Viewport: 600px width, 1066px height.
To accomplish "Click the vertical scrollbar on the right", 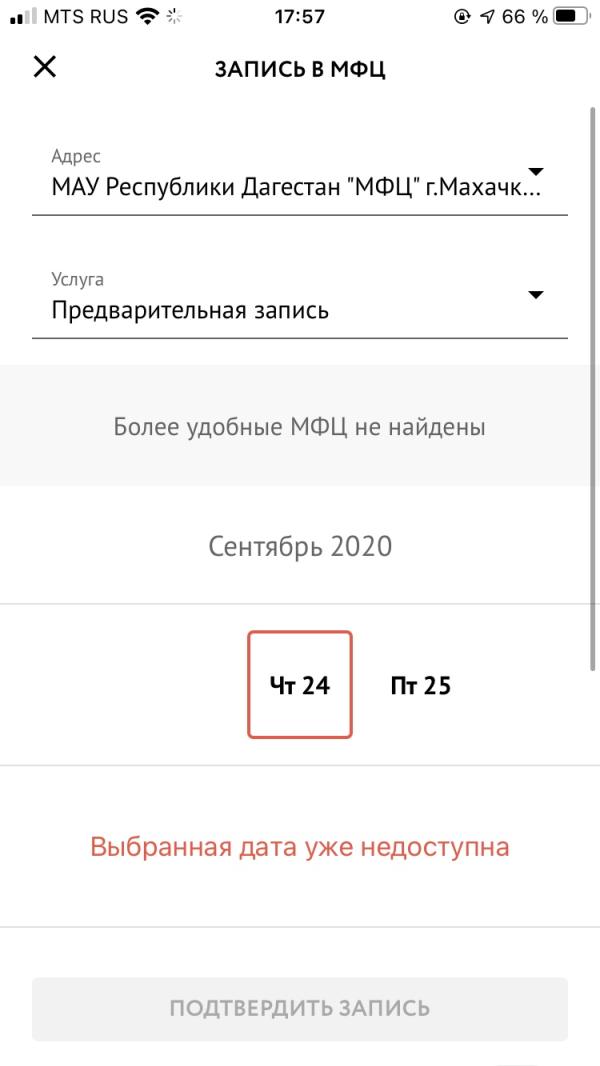I will (593, 389).
